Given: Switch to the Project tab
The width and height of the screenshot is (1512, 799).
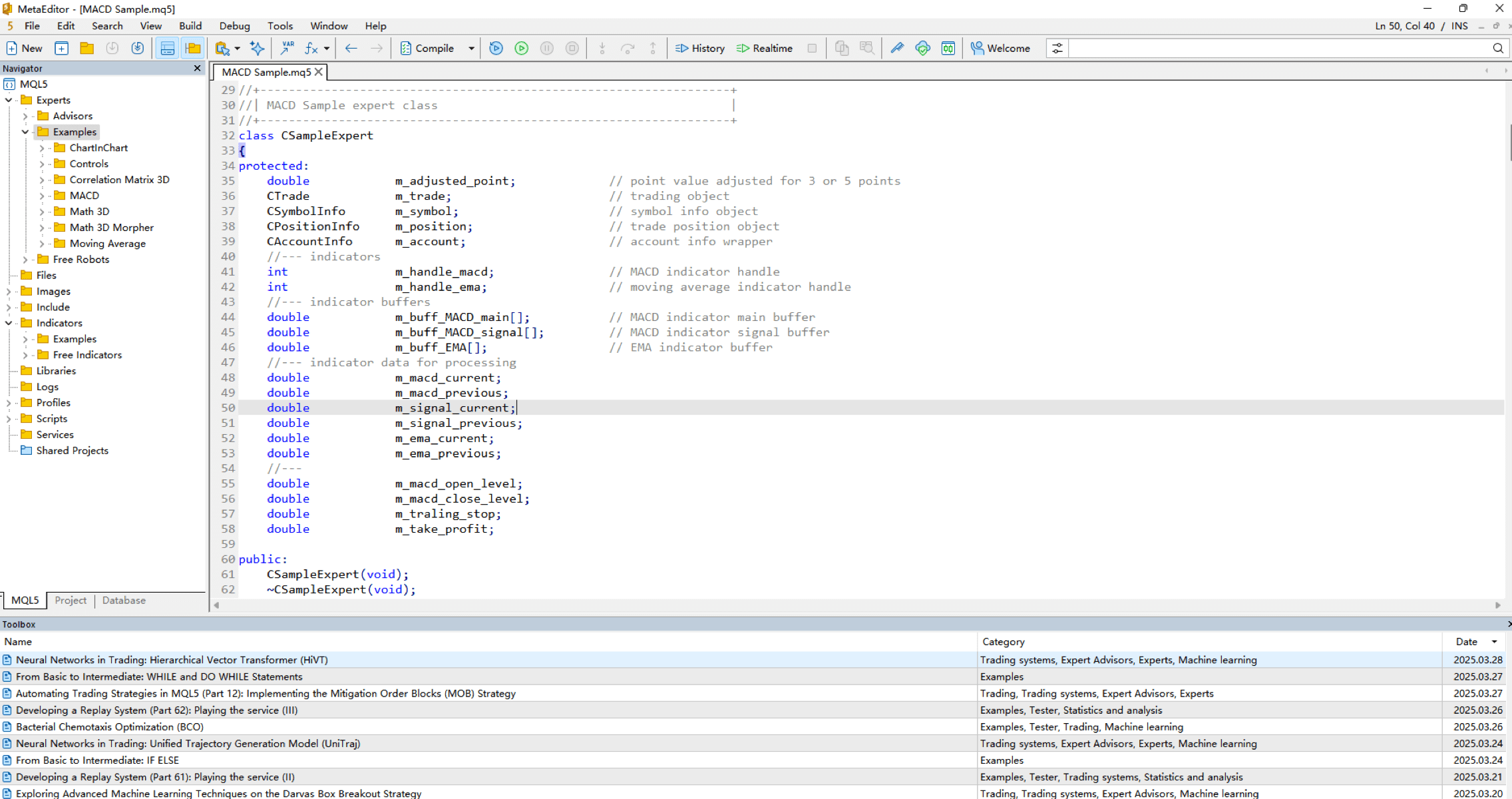Looking at the screenshot, I should pos(71,600).
